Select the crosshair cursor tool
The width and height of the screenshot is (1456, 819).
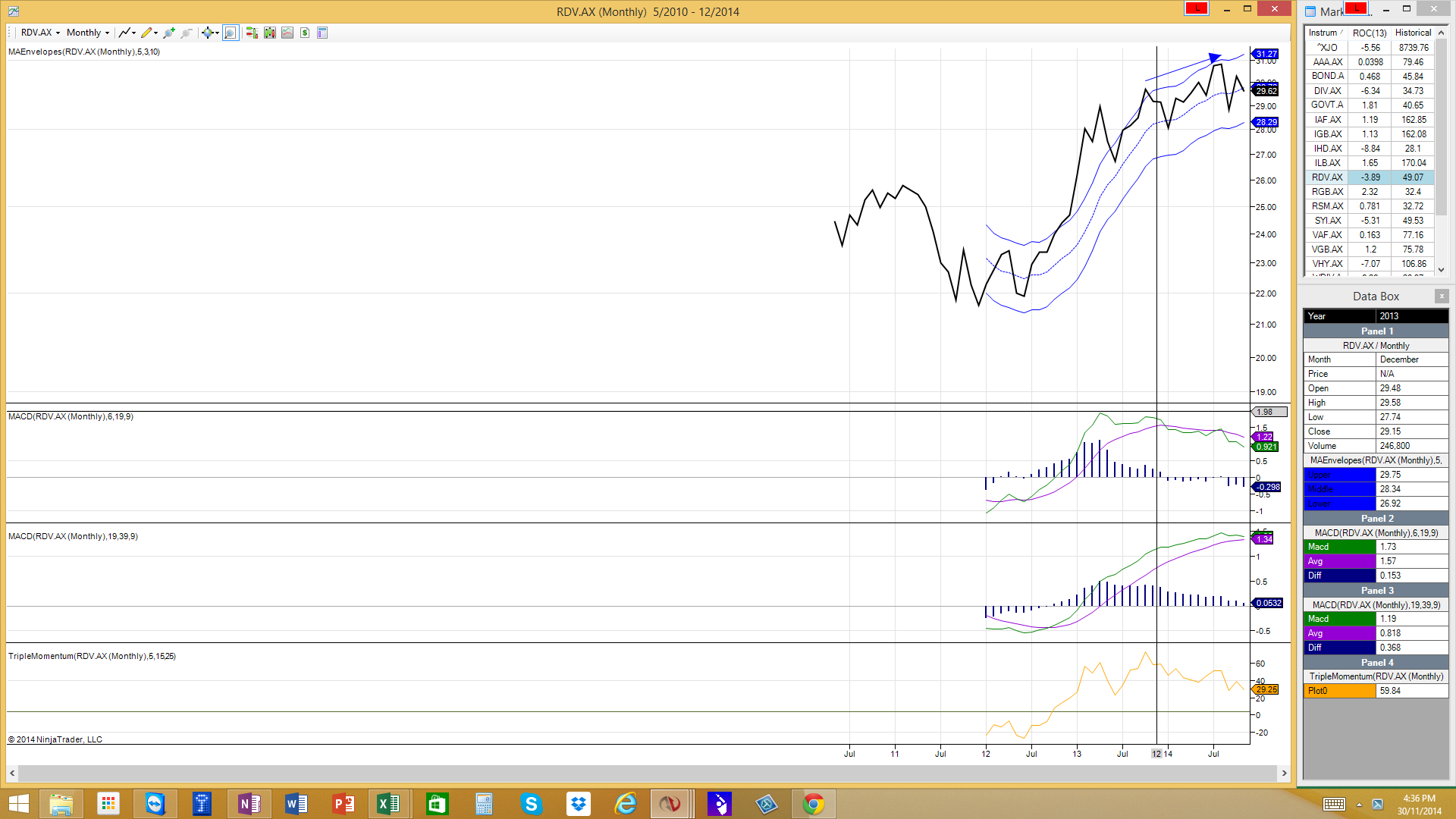click(207, 33)
